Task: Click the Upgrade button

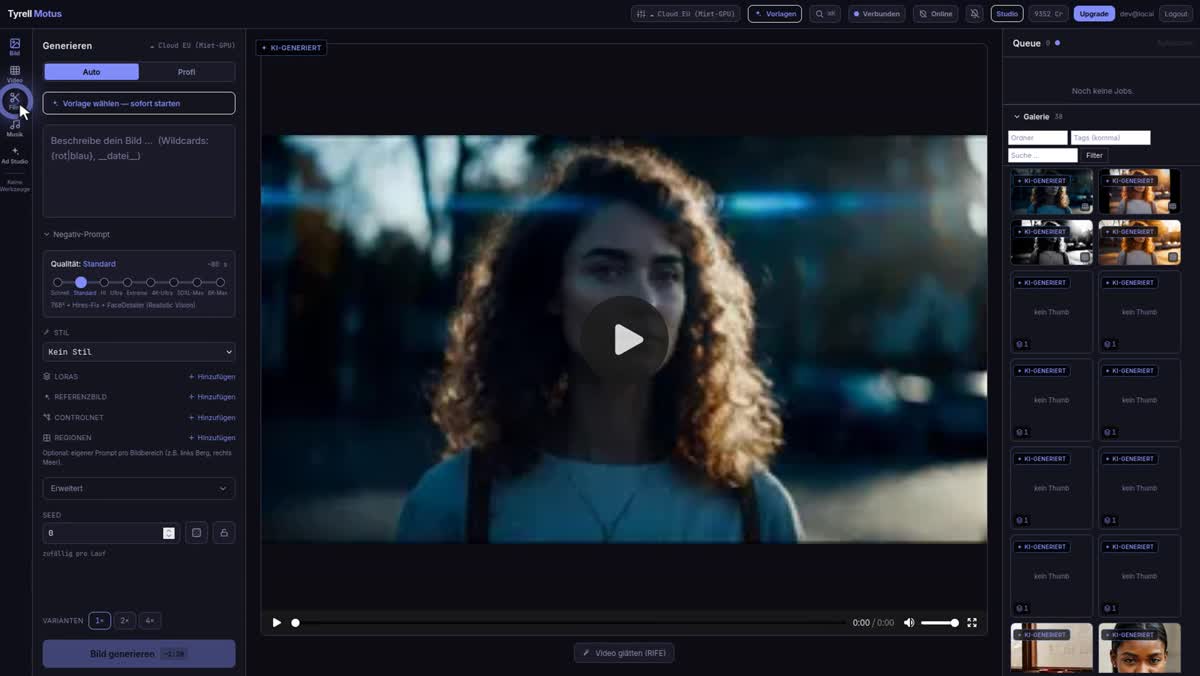Action: coord(1094,14)
